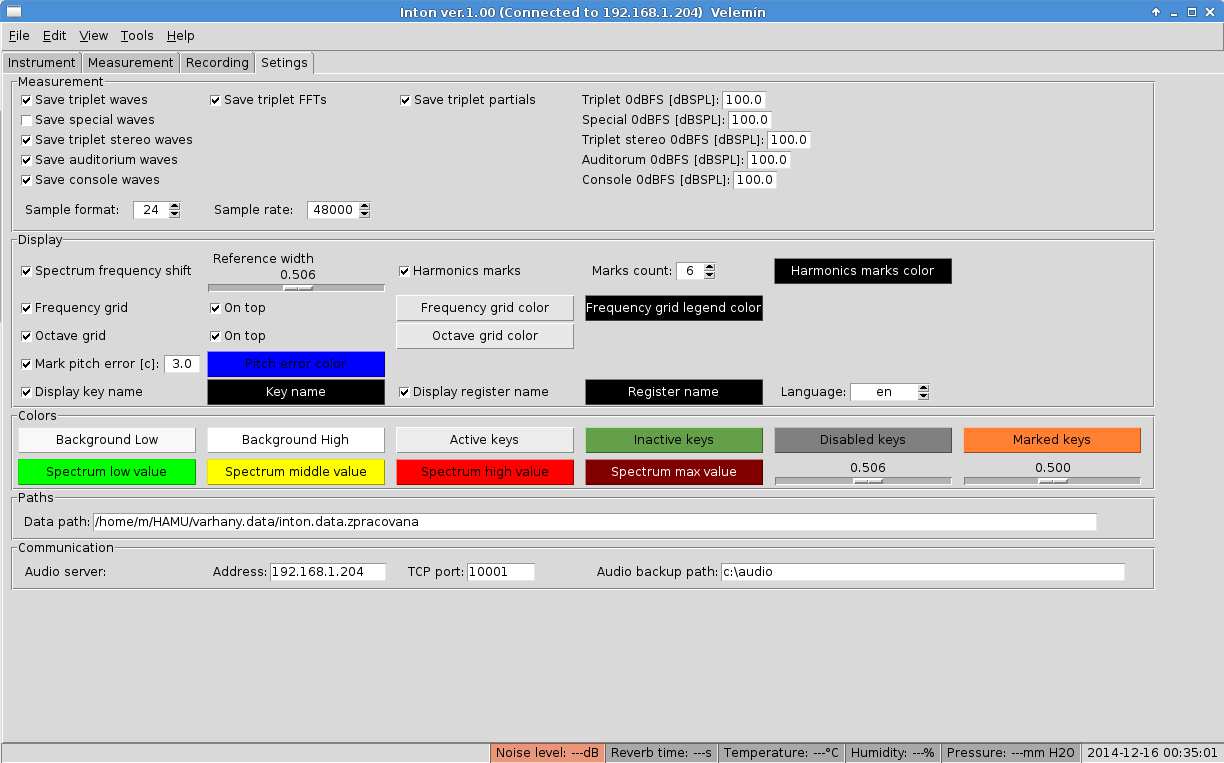Viewport: 1224px width, 763px height.
Task: Click the Triplet 0dBFS value field
Action: point(744,100)
